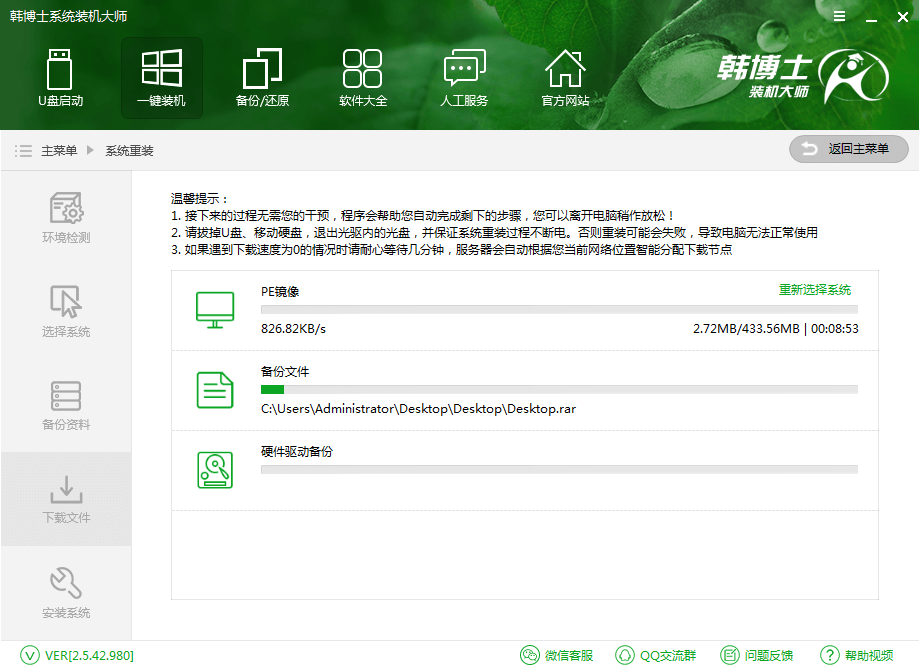919x670 pixels.
Task: Click version label VER[2.5.42.980]
Action: coord(89,655)
